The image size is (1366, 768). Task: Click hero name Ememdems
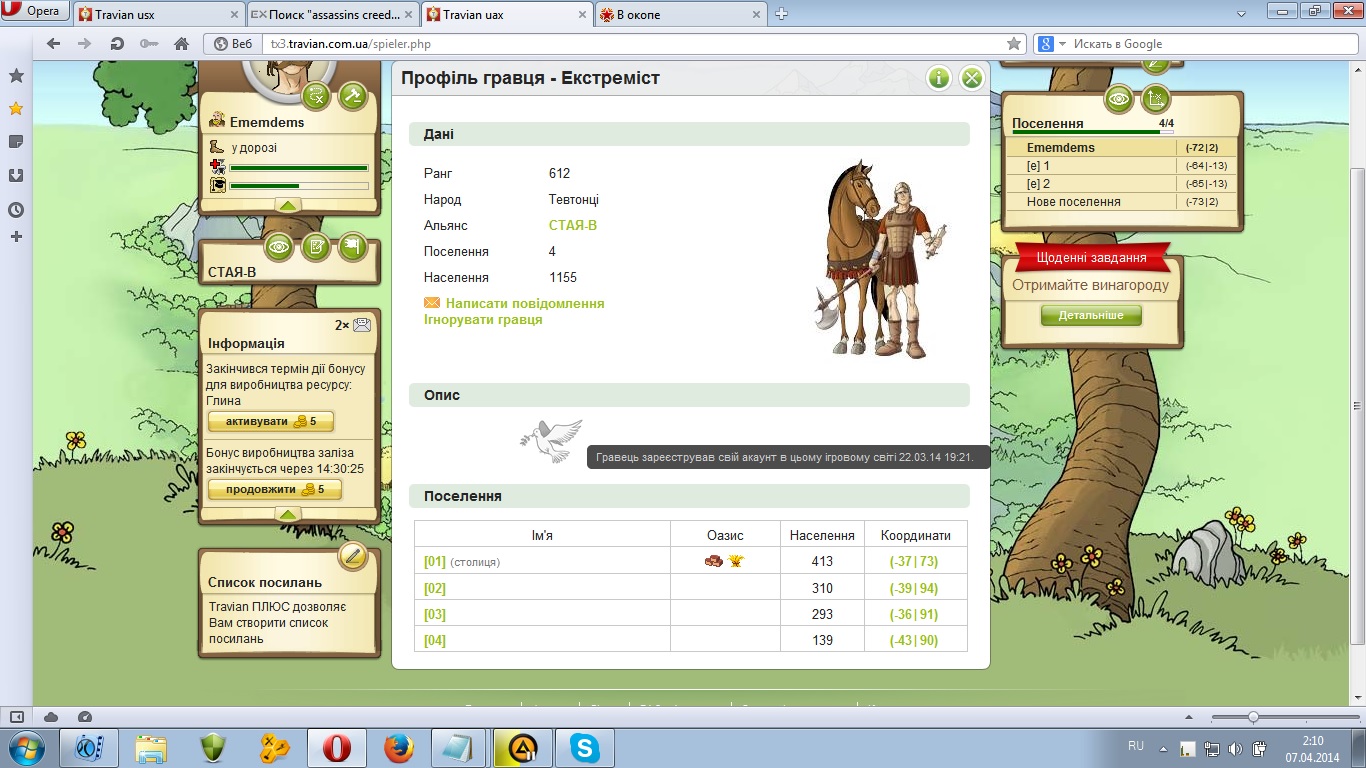[x=267, y=122]
